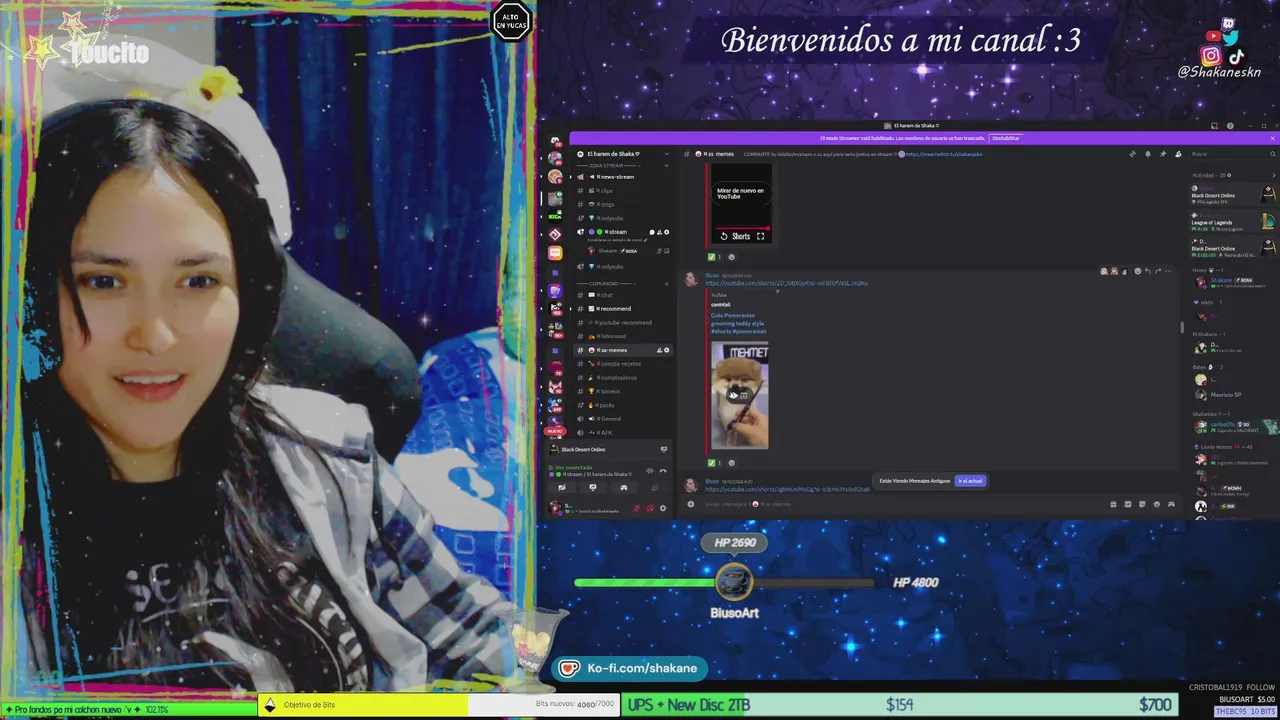1280x720 pixels.
Task: Forward the hovered Bluso message
Action: tap(1158, 271)
